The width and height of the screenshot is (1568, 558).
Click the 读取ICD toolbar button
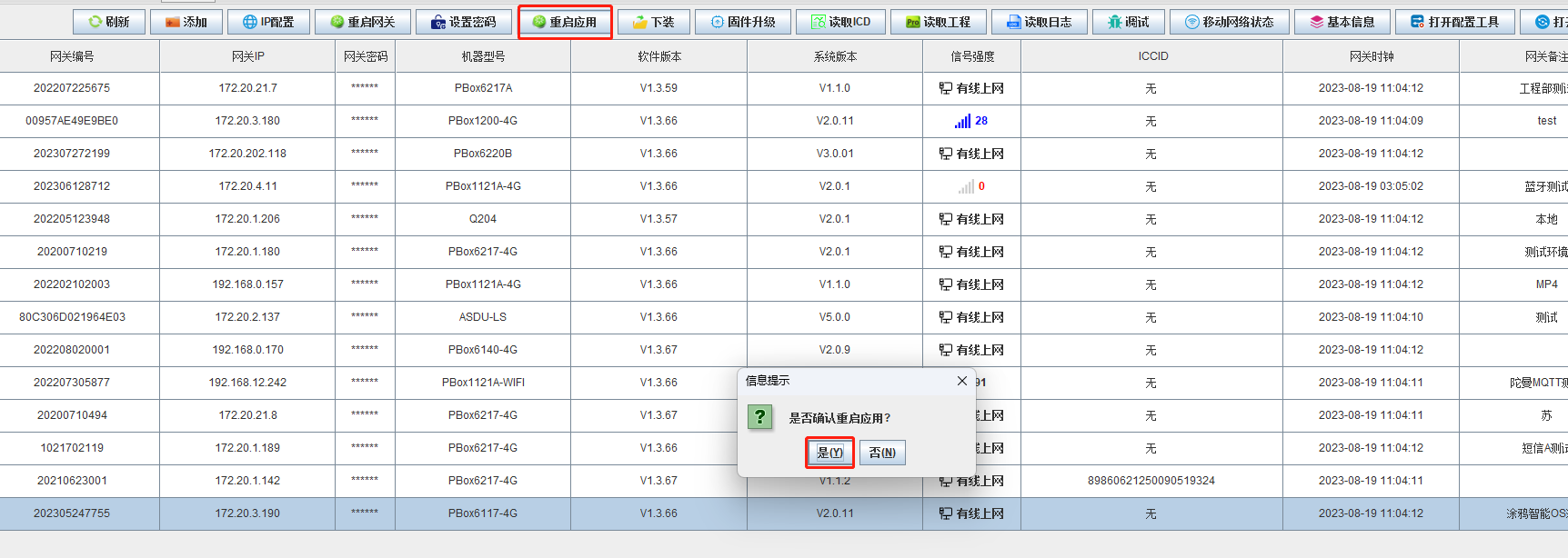click(840, 22)
